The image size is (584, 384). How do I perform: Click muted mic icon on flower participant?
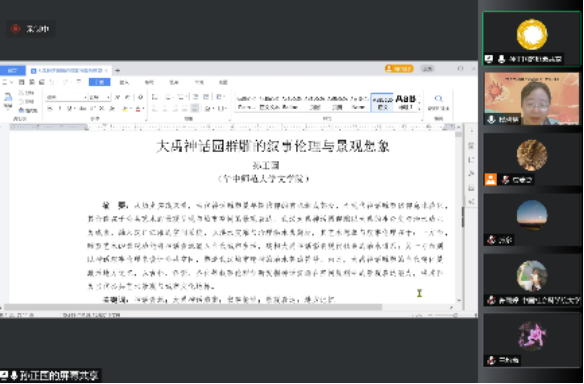coord(492,360)
